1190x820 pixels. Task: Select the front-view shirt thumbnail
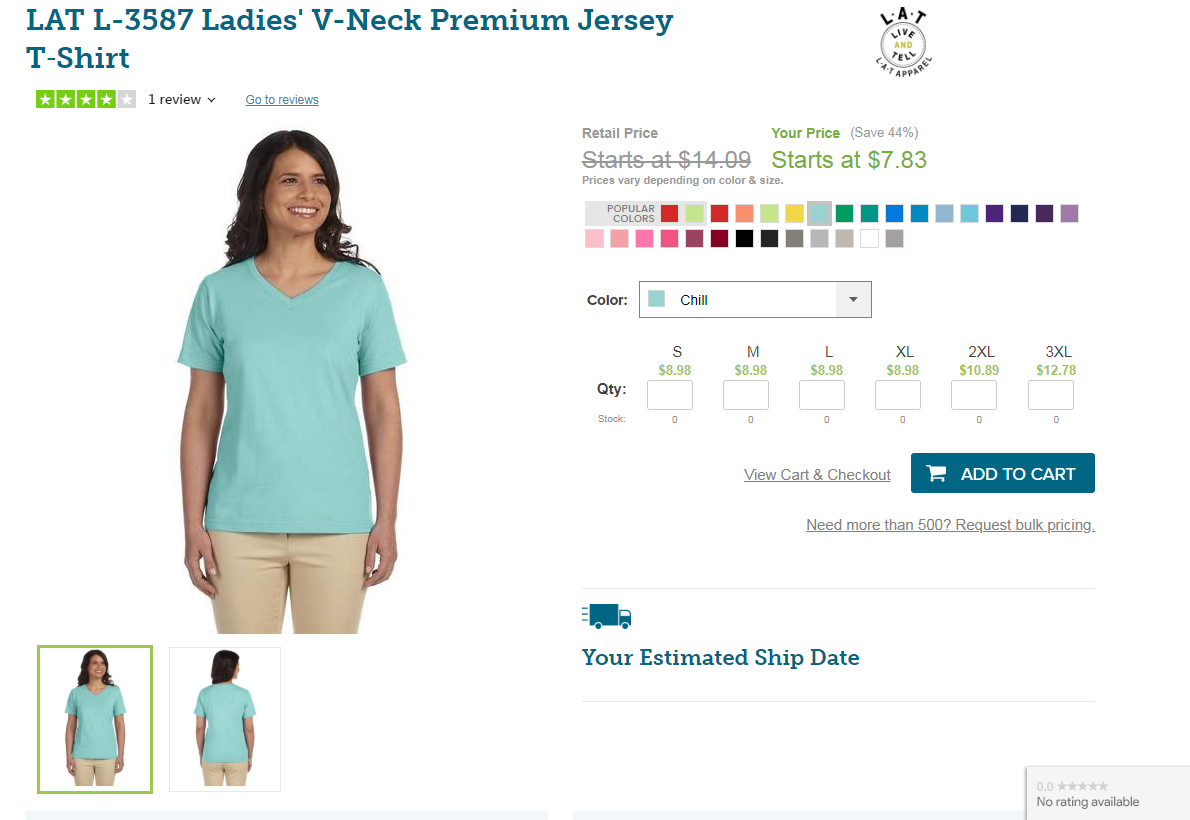(95, 719)
